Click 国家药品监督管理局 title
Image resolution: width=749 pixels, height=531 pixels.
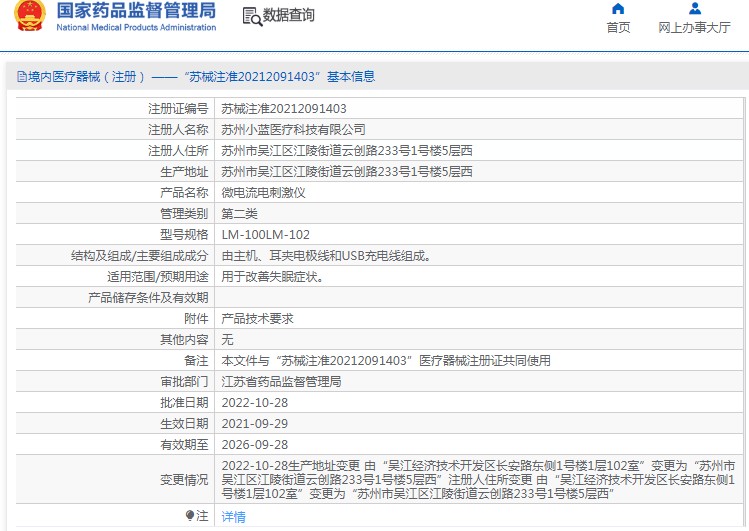(136, 11)
